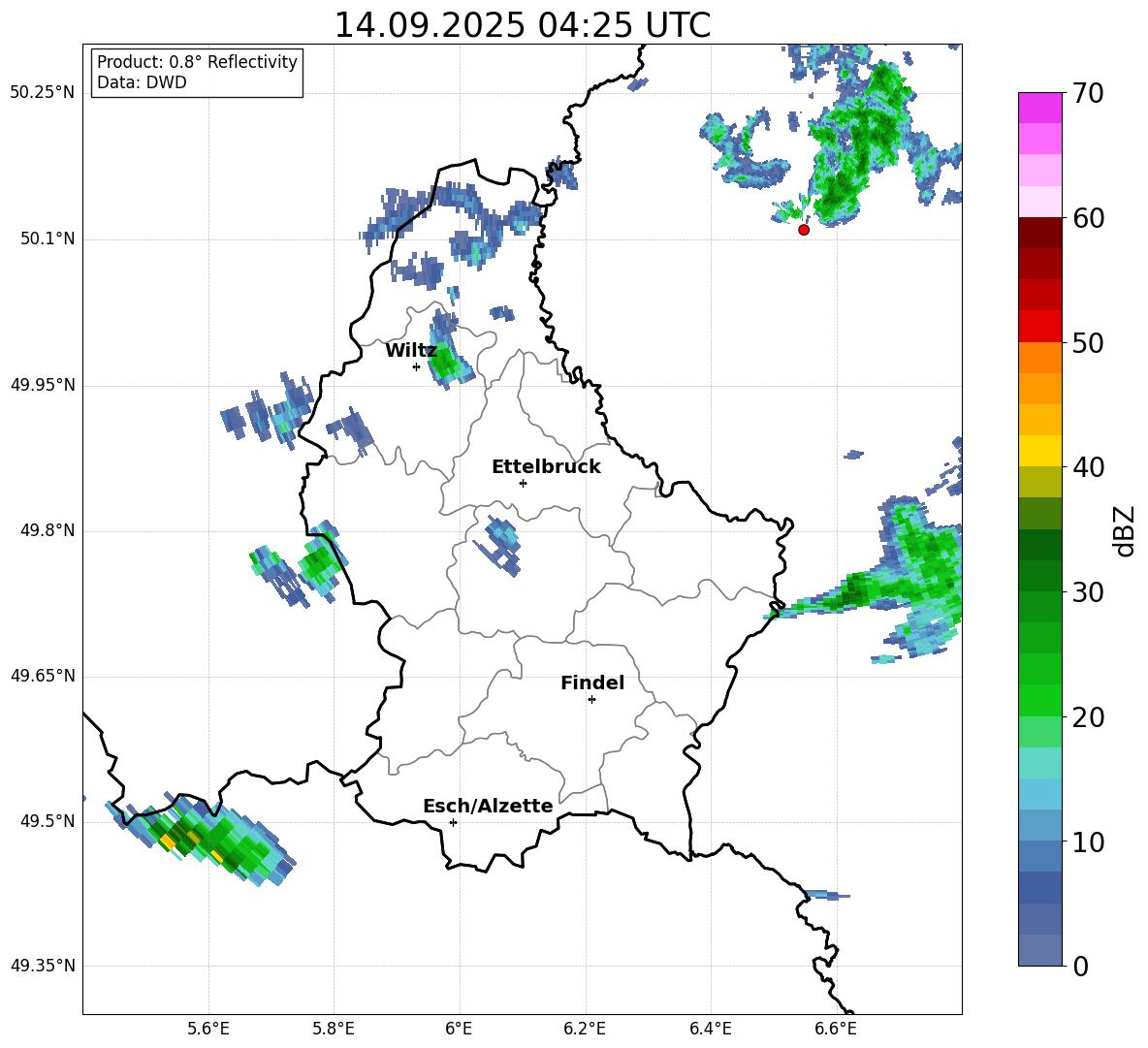Pick the turquoise band between 10 and 20 dBZ
Image resolution: width=1148 pixels, height=1048 pixels.
click(1039, 763)
